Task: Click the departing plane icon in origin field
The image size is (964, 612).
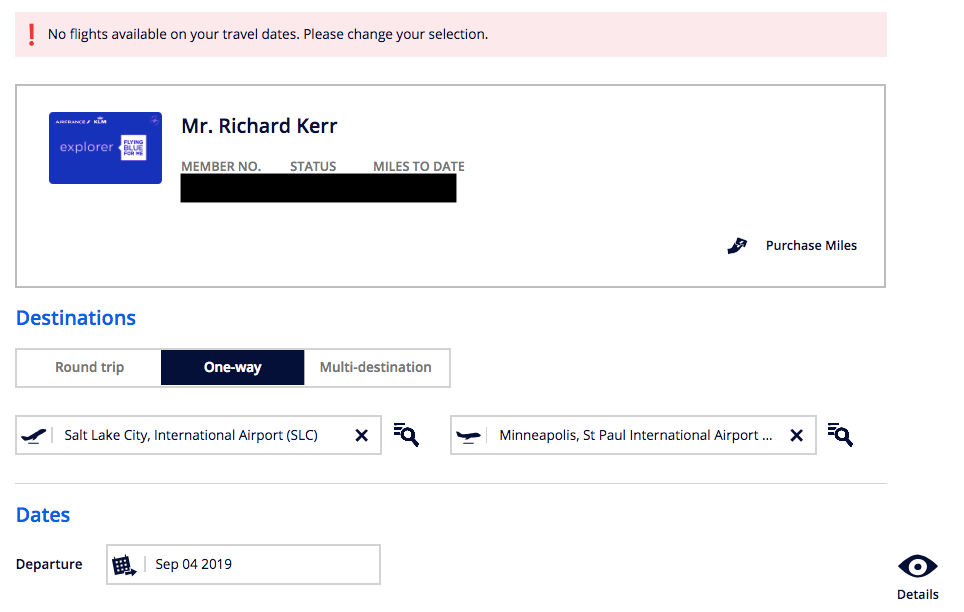Action: click(x=34, y=436)
